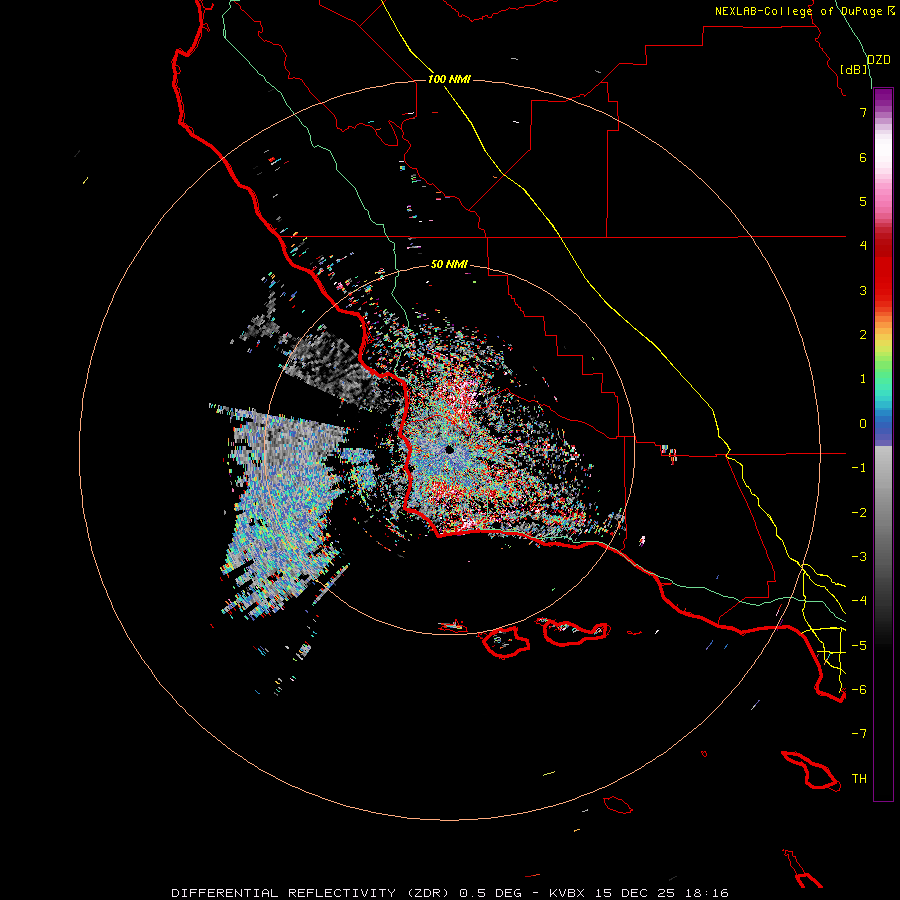The height and width of the screenshot is (900, 900).
Task: Select the -6 tick on color scale
Action: 859,690
